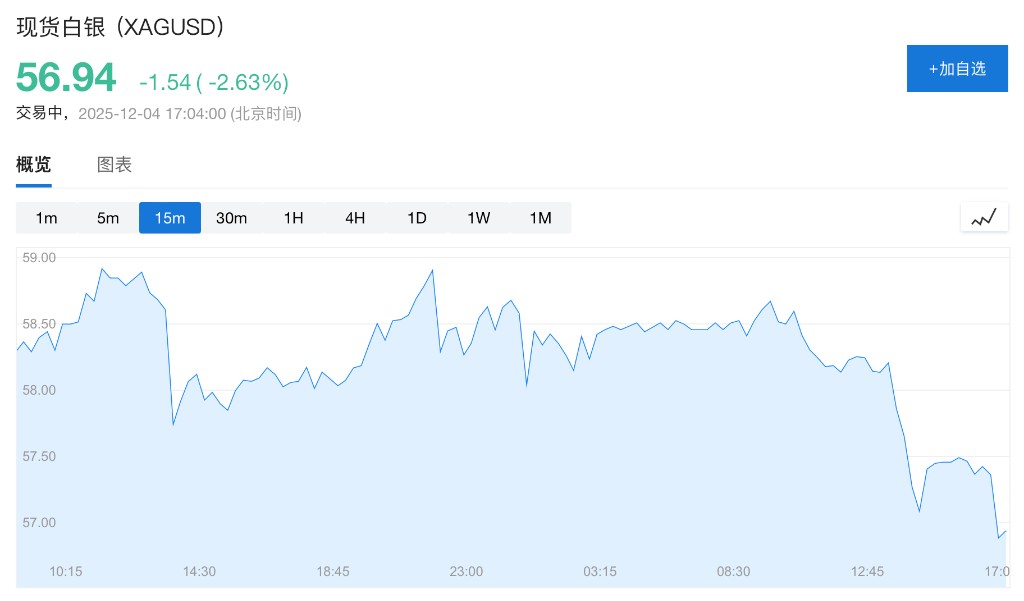Click the current price 56.94

coord(66,78)
